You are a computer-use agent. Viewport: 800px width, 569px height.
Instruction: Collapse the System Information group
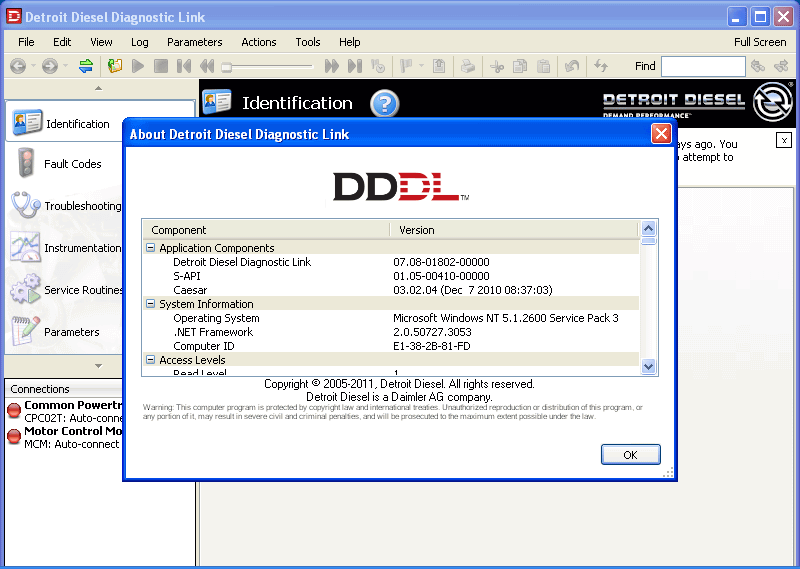(x=151, y=304)
